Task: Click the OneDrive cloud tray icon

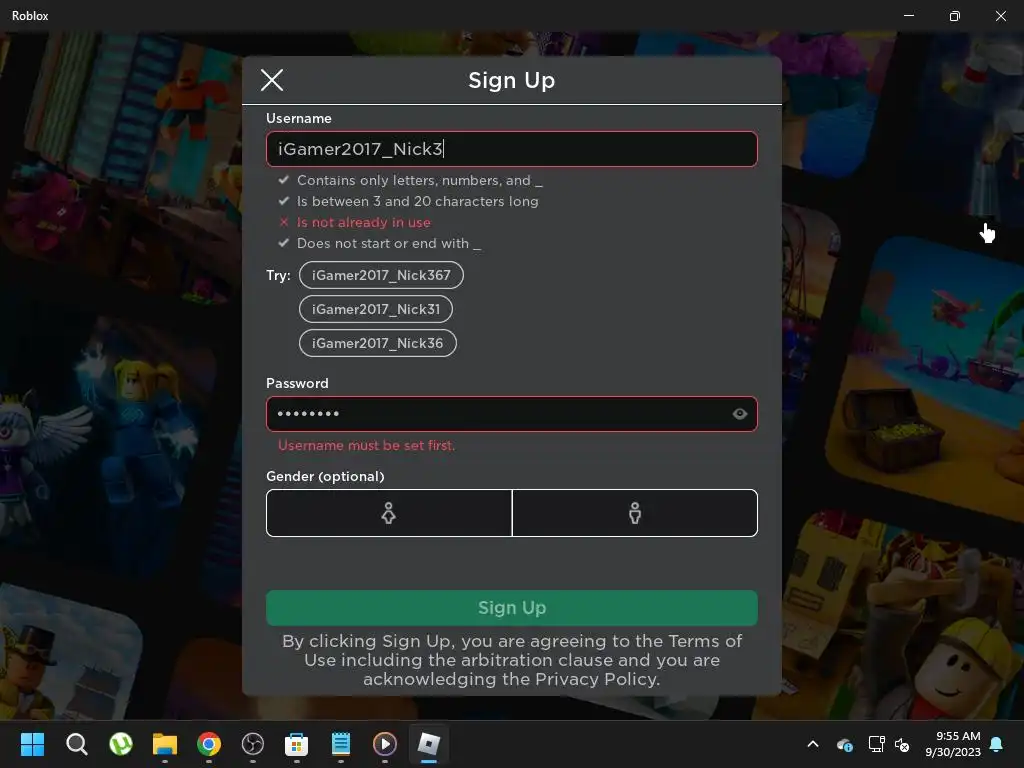Action: point(844,744)
